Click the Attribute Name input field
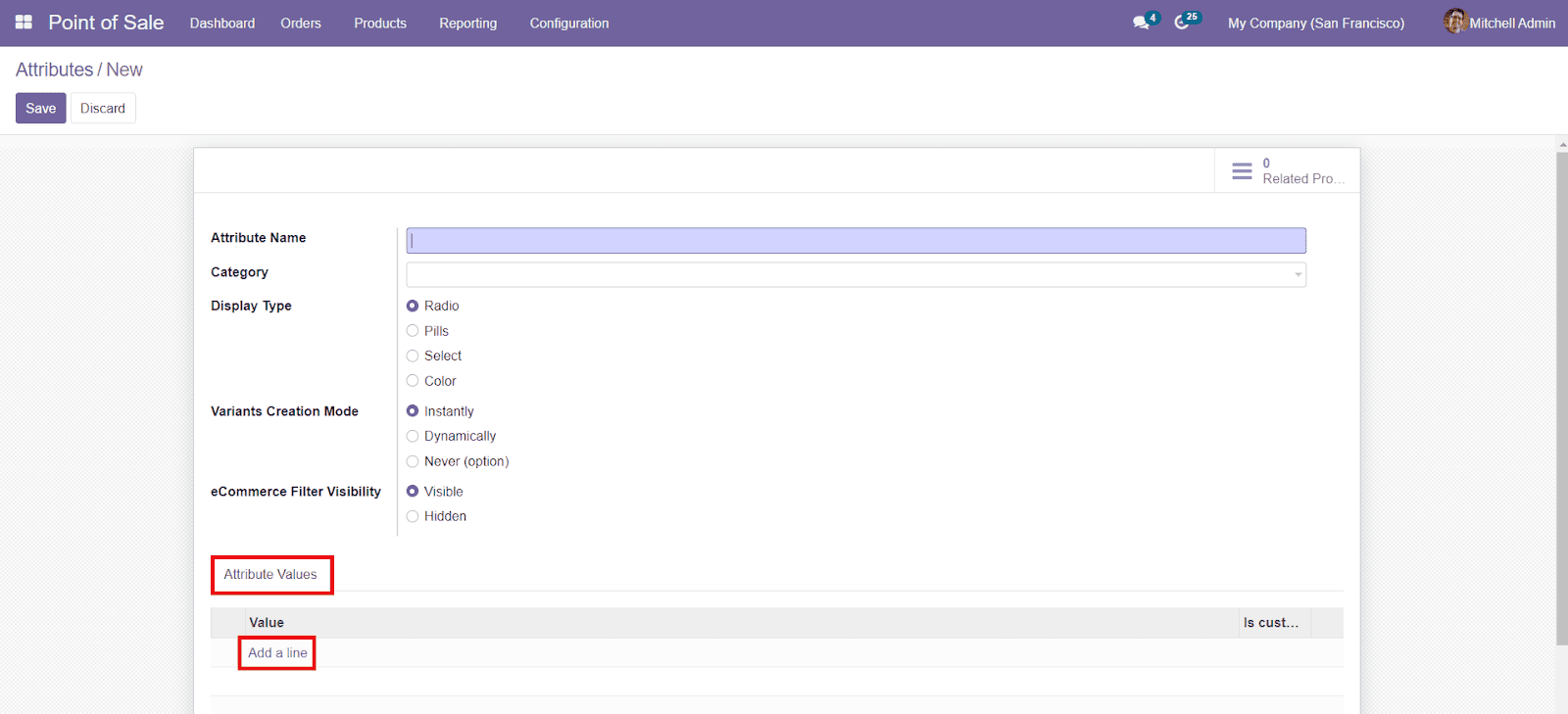Screen dimensions: 1568x714 click(x=857, y=241)
